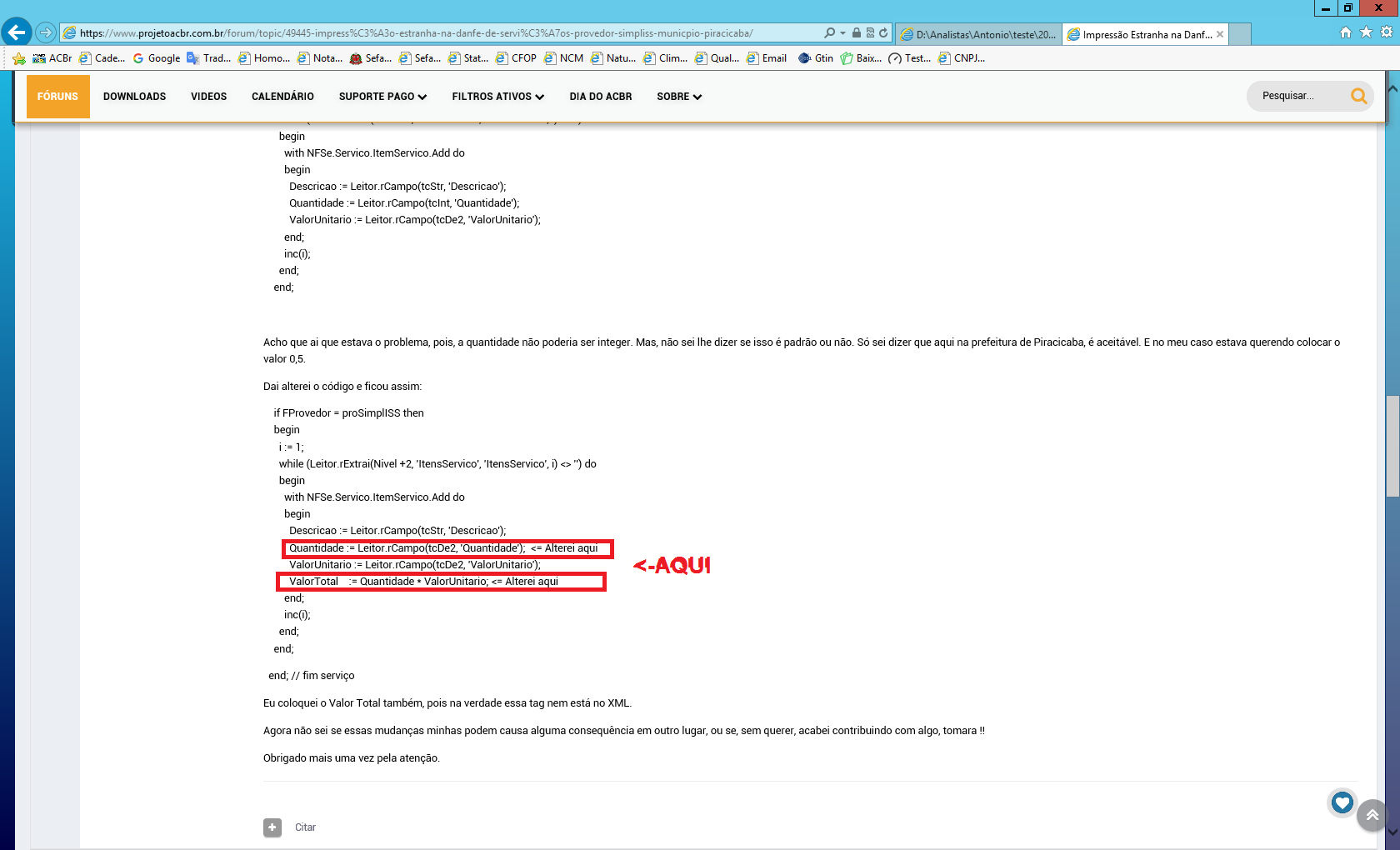Go to the FÓRUNS section
Image resolution: width=1400 pixels, height=850 pixels.
pos(57,97)
